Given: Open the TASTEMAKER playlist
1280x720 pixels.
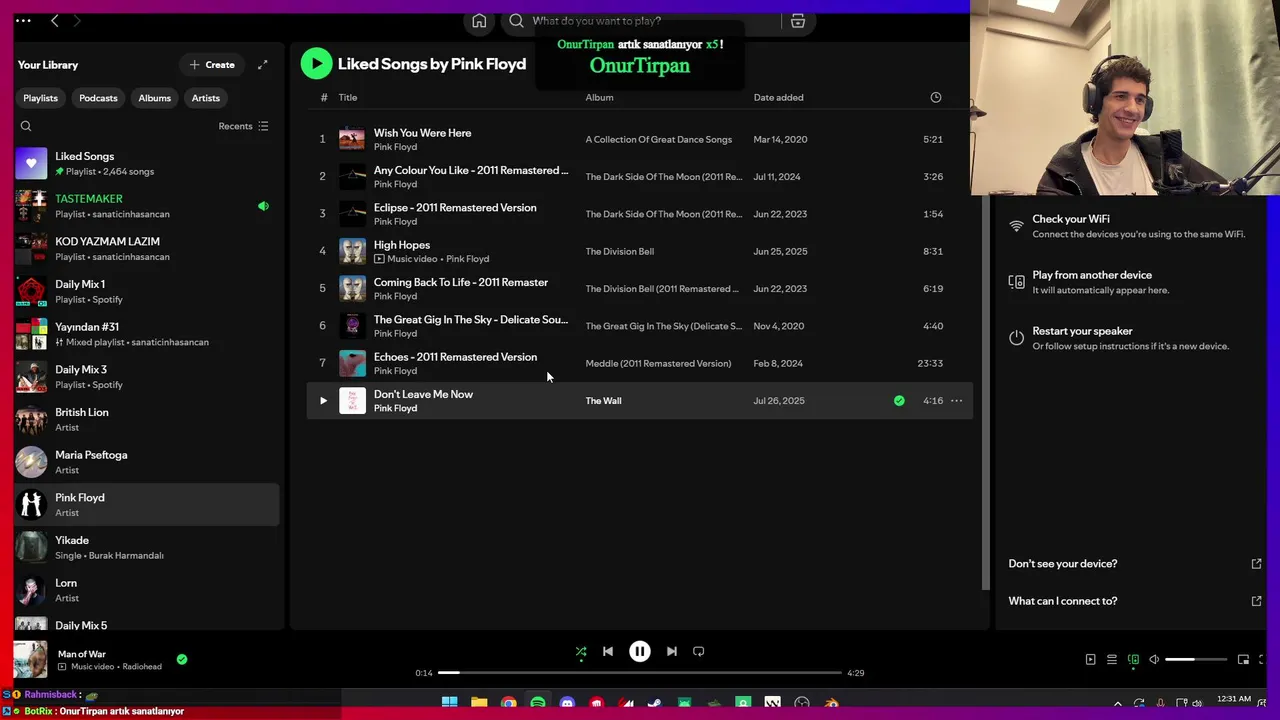Looking at the screenshot, I should pyautogui.click(x=146, y=206).
